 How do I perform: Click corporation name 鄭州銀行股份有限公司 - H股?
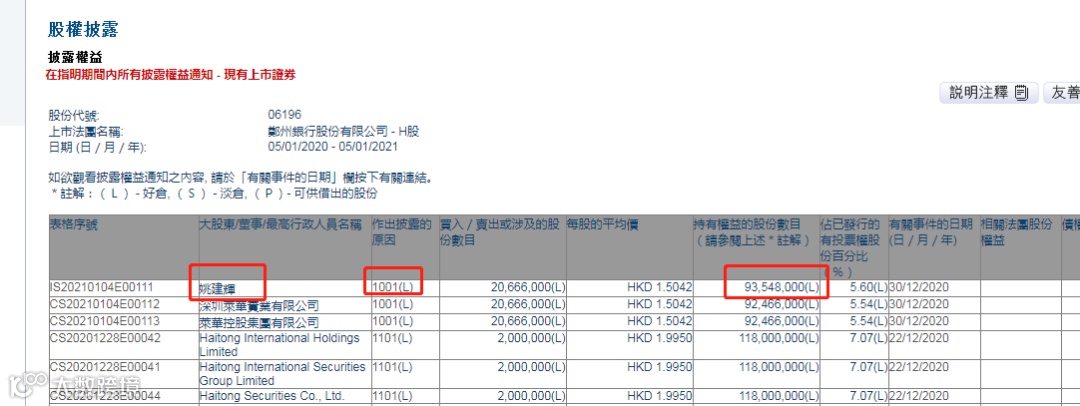click(x=343, y=131)
